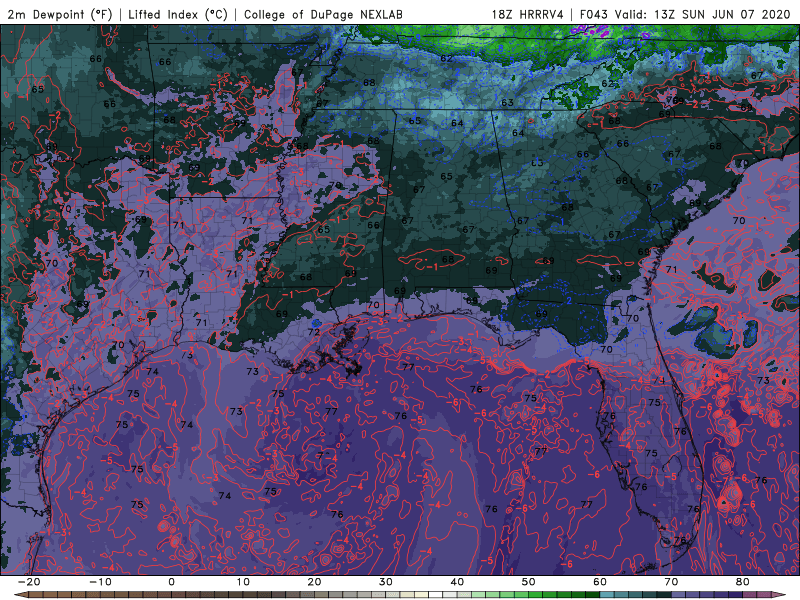Click the '70' colorbar tick label
This screenshot has width=800, height=600.
click(x=671, y=582)
